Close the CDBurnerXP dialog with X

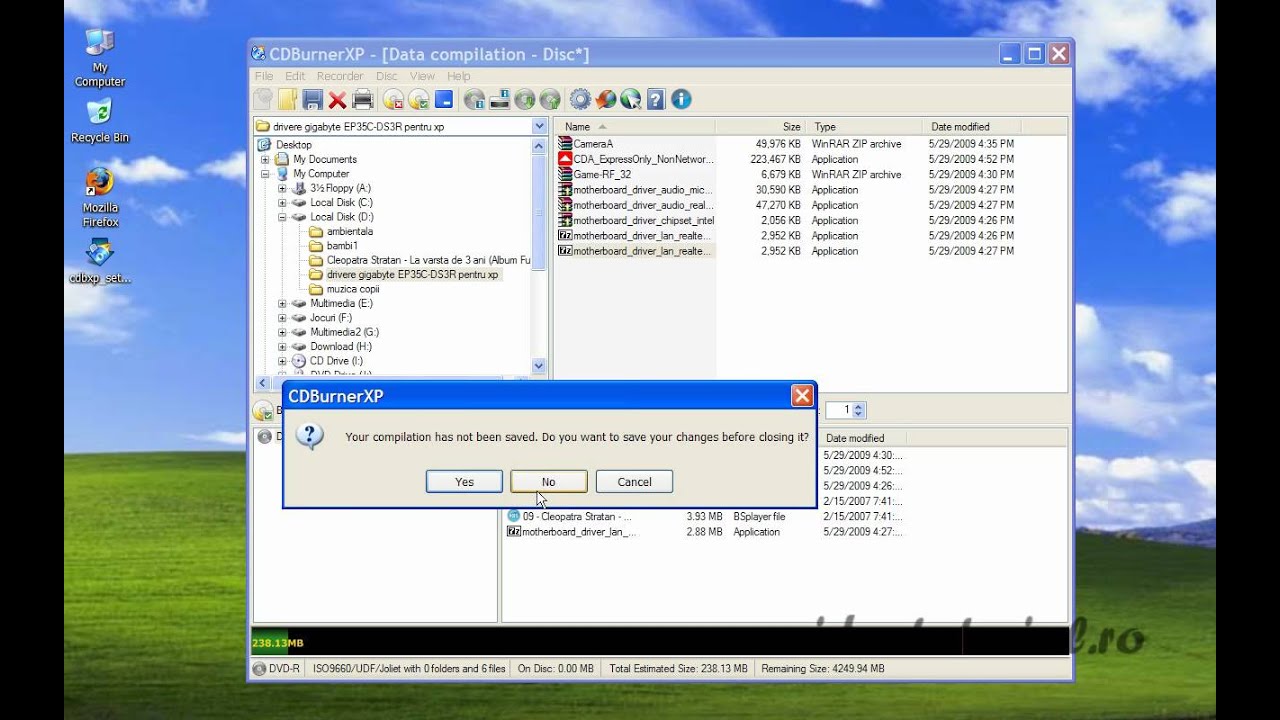coord(802,396)
